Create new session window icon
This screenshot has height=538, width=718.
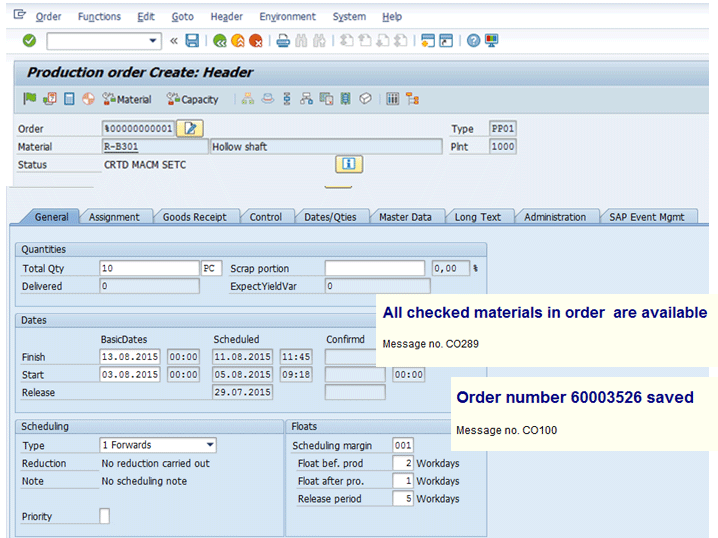pyautogui.click(x=428, y=41)
